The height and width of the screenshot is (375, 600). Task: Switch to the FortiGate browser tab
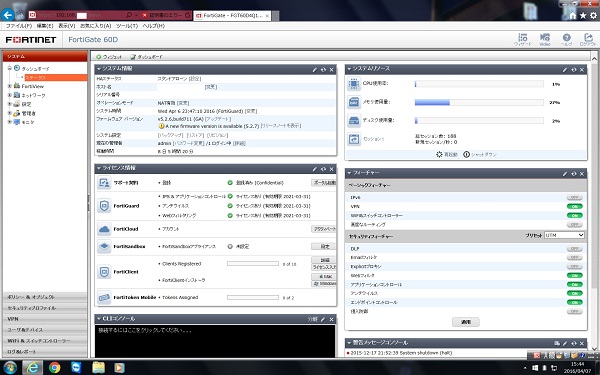(232, 15)
